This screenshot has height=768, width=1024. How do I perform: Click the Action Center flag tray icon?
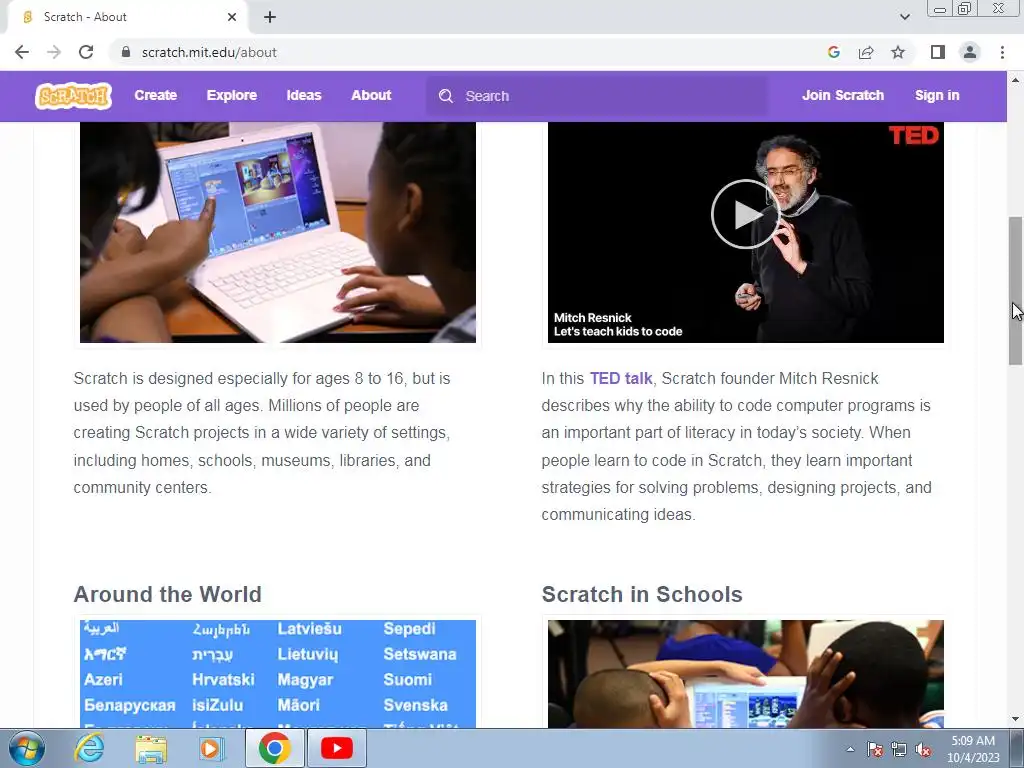click(875, 749)
